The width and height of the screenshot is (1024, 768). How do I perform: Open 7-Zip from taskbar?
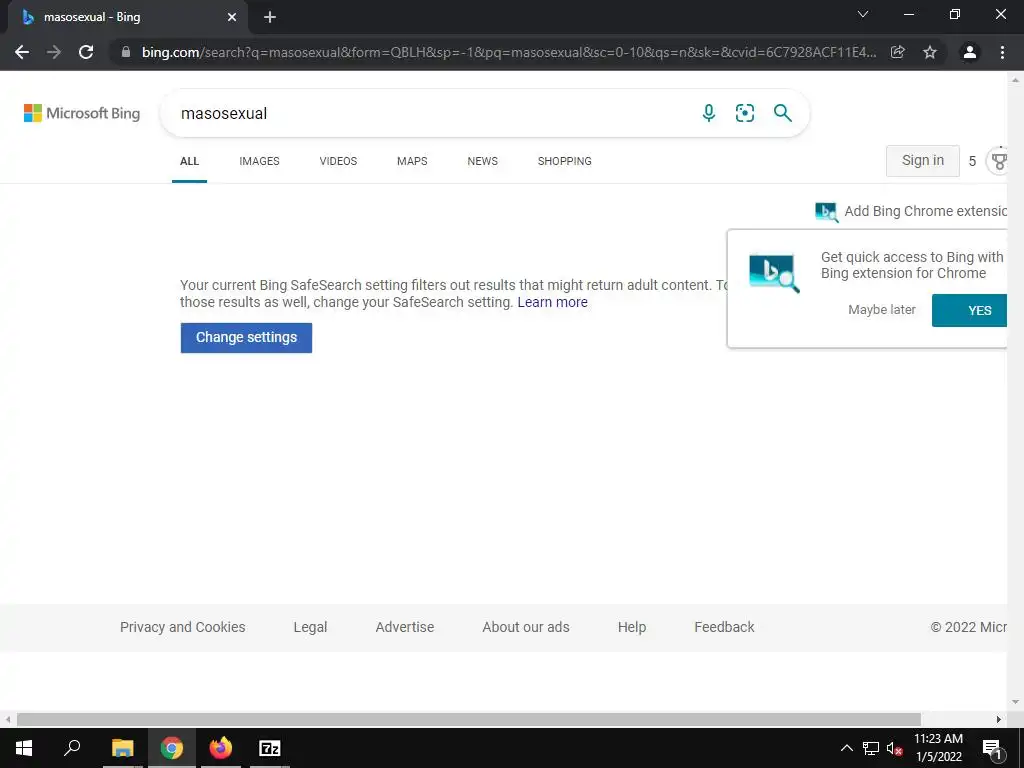pyautogui.click(x=270, y=748)
